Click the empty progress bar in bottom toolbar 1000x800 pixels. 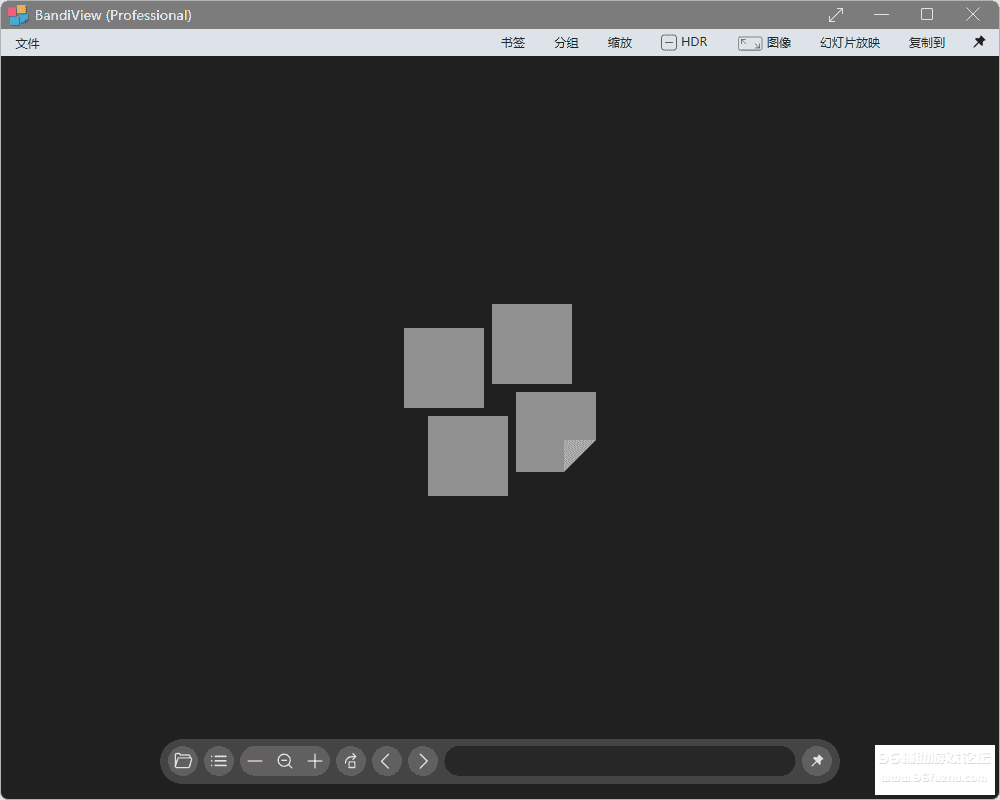[620, 761]
